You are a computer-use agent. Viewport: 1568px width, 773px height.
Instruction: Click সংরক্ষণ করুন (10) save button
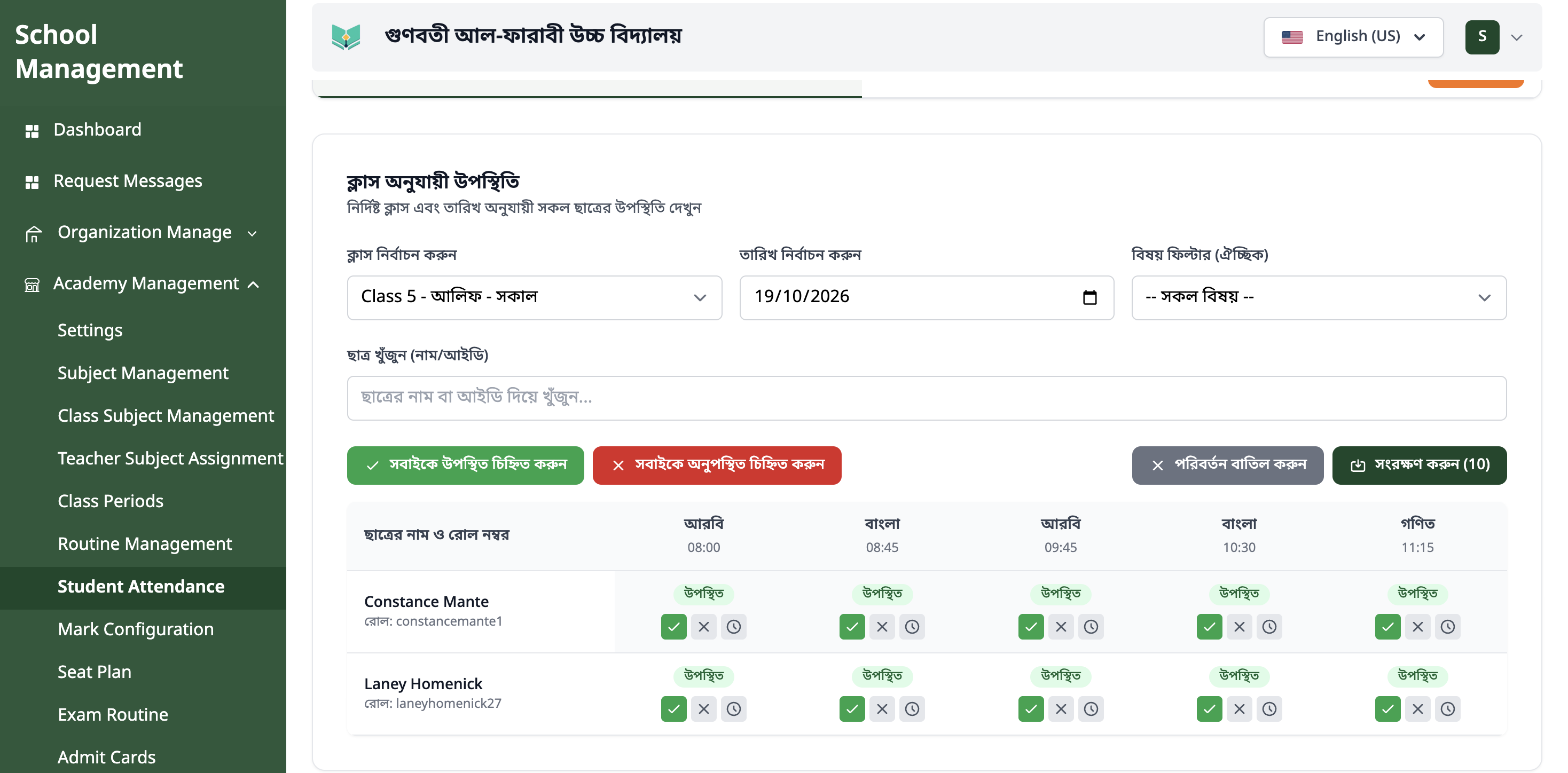coord(1420,465)
